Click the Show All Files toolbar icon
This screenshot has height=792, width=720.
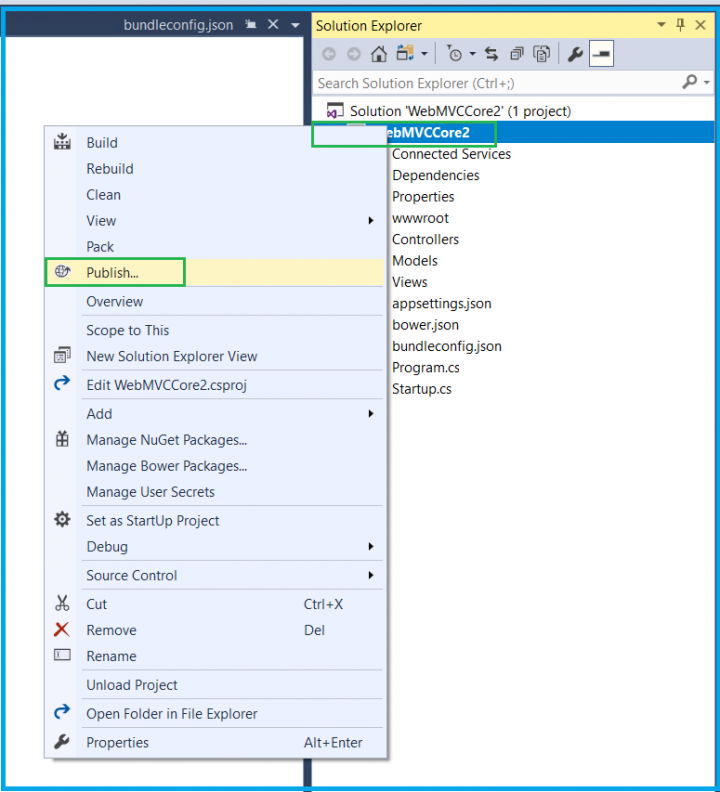pyautogui.click(x=541, y=54)
